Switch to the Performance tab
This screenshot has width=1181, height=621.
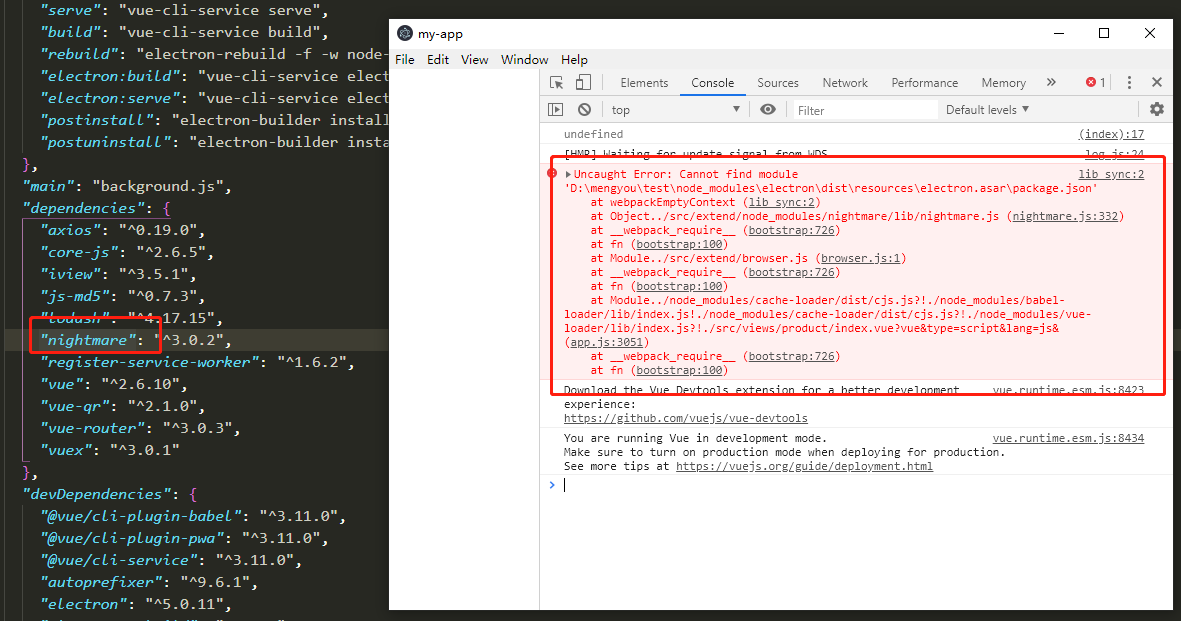(x=925, y=83)
